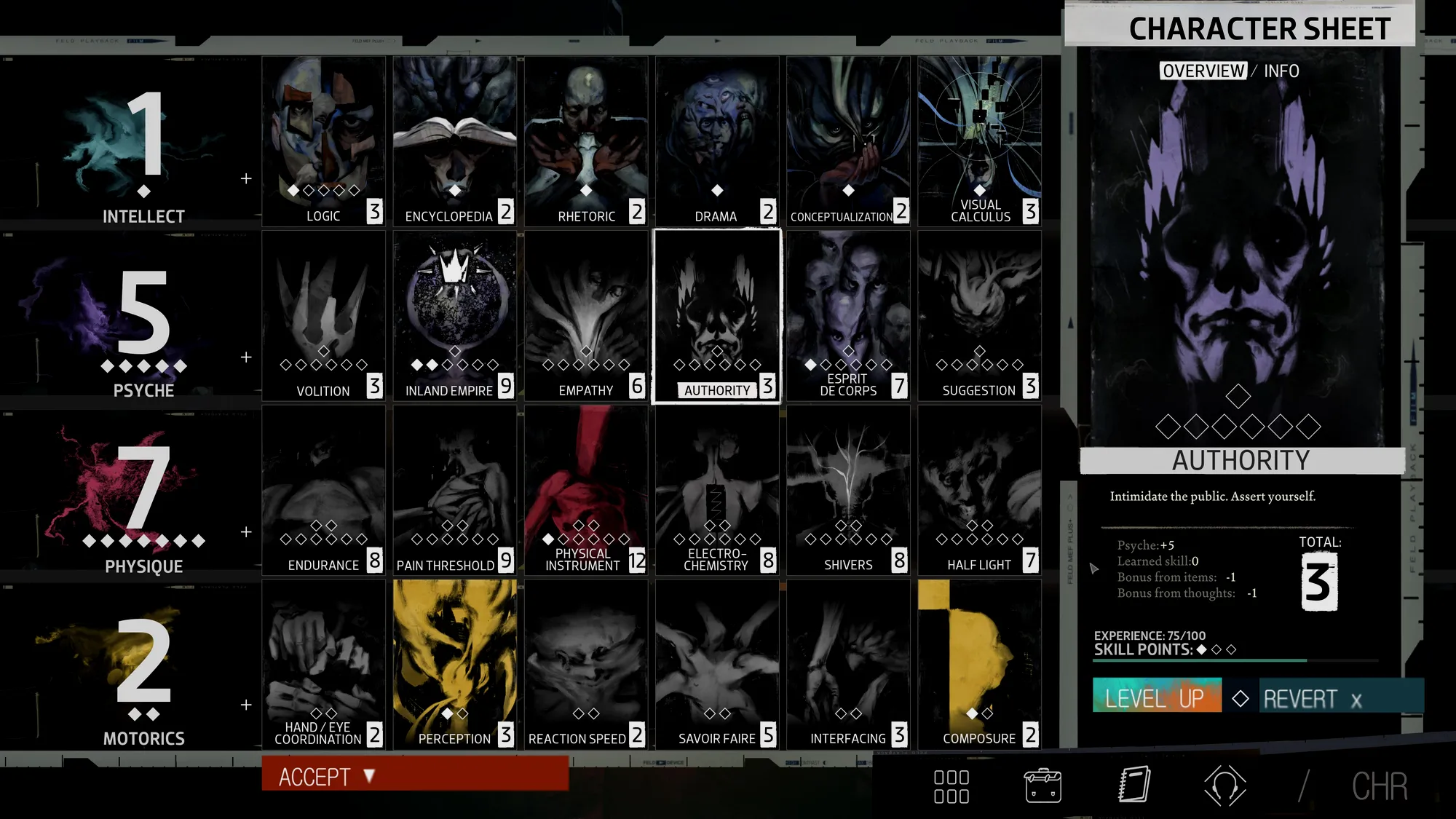Click the filled skill point diamond
The width and height of the screenshot is (1456, 819).
coord(1202,649)
